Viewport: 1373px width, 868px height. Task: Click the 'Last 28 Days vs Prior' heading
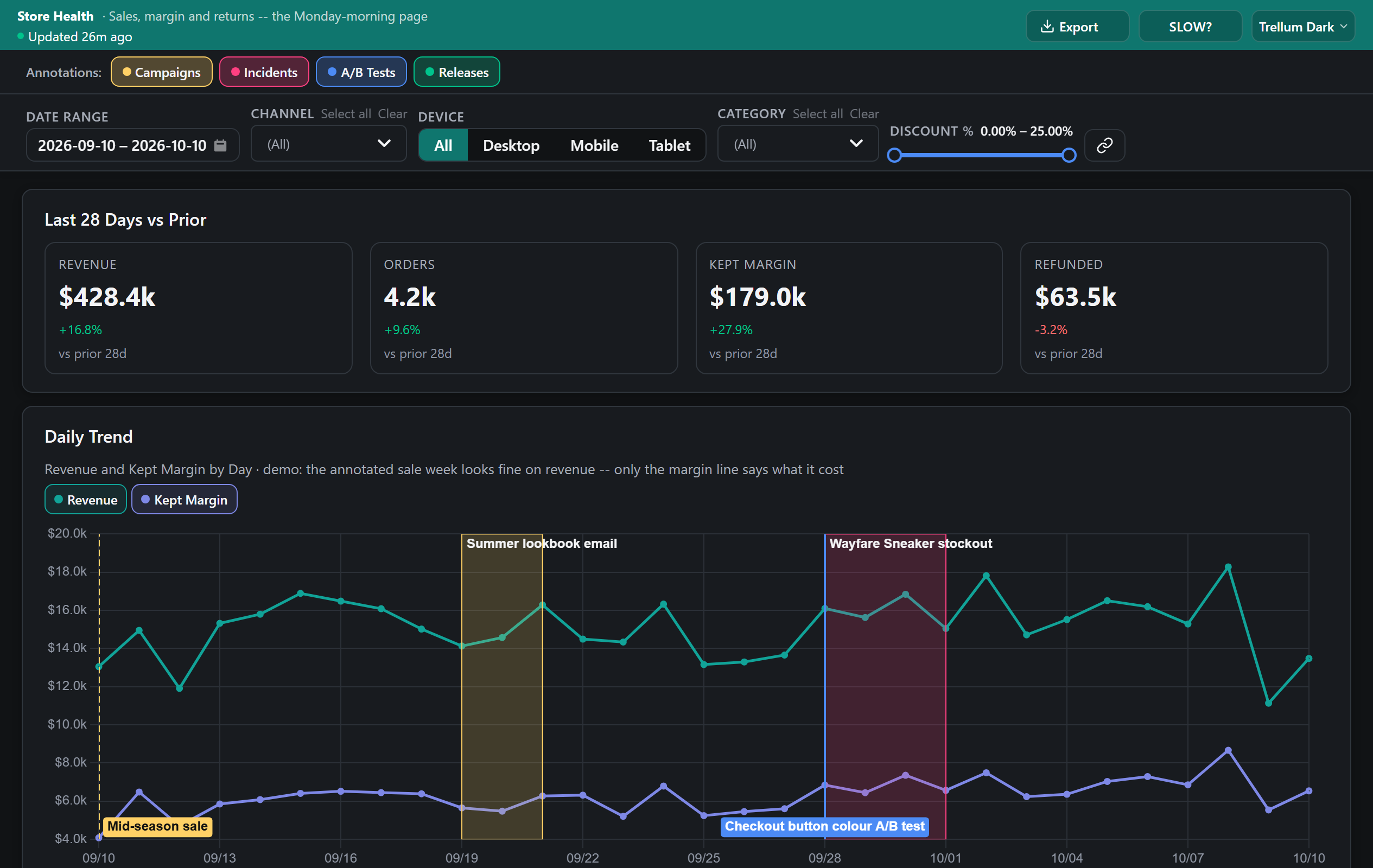(x=125, y=220)
